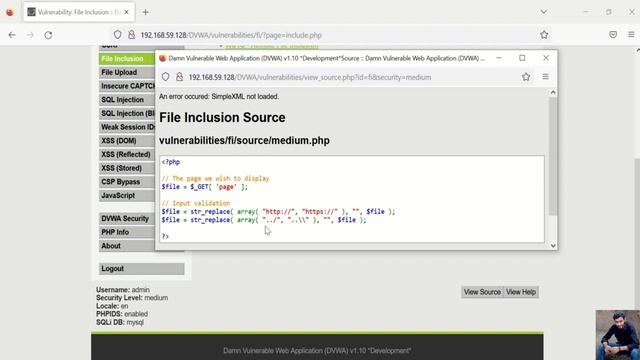Bookmark the page with main window star icon
The image size is (640, 360).
[544, 35]
